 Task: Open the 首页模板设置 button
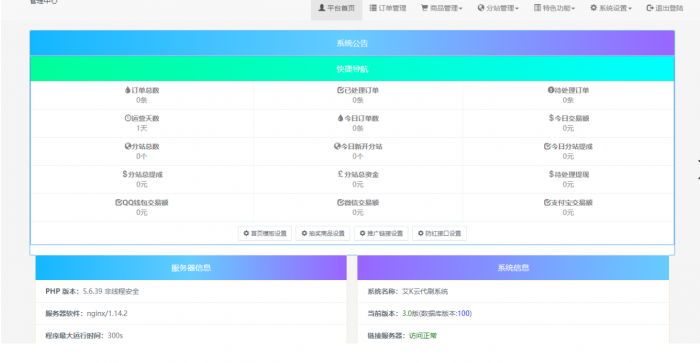pyautogui.click(x=265, y=233)
